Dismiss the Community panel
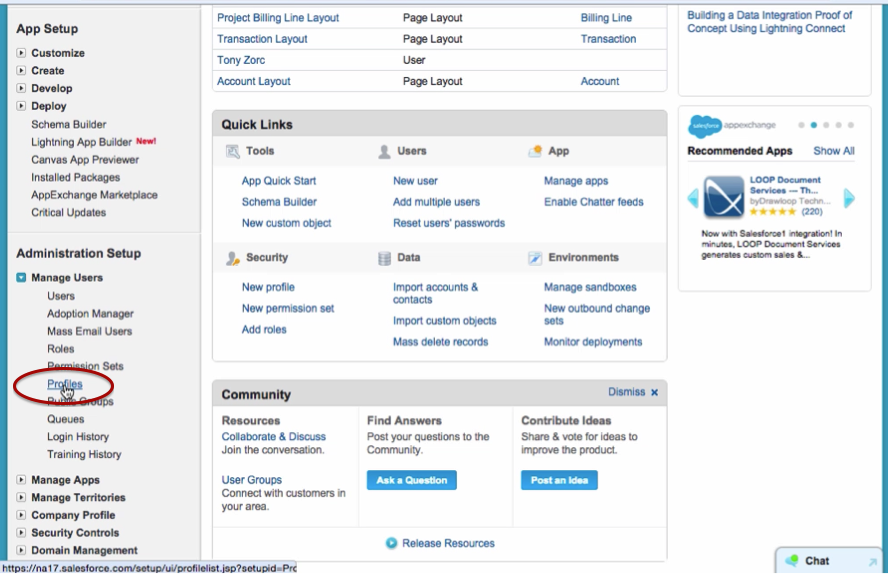 pos(626,392)
